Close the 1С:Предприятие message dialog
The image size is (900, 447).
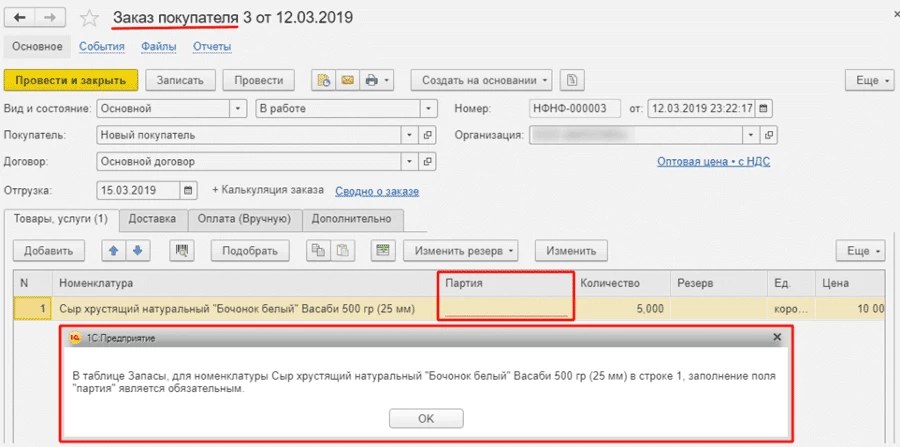tap(777, 338)
